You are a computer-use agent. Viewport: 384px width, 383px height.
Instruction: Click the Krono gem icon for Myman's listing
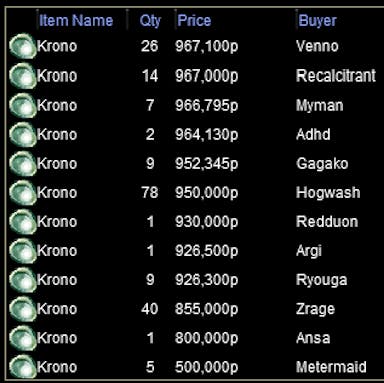pyautogui.click(x=23, y=105)
